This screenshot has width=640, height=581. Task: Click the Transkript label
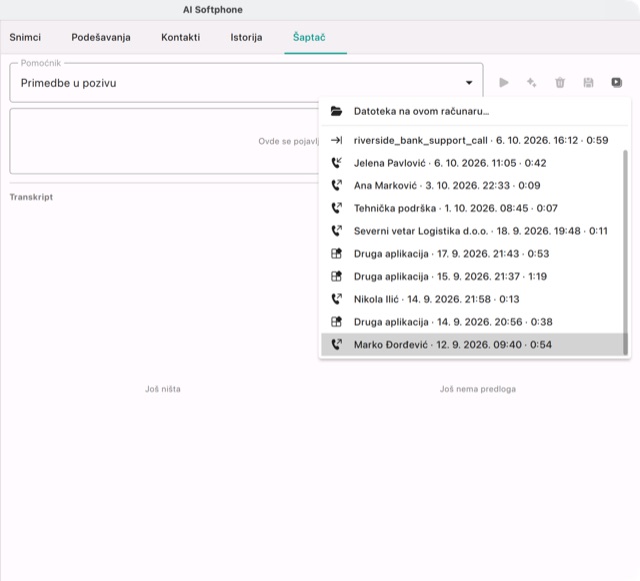(x=31, y=197)
